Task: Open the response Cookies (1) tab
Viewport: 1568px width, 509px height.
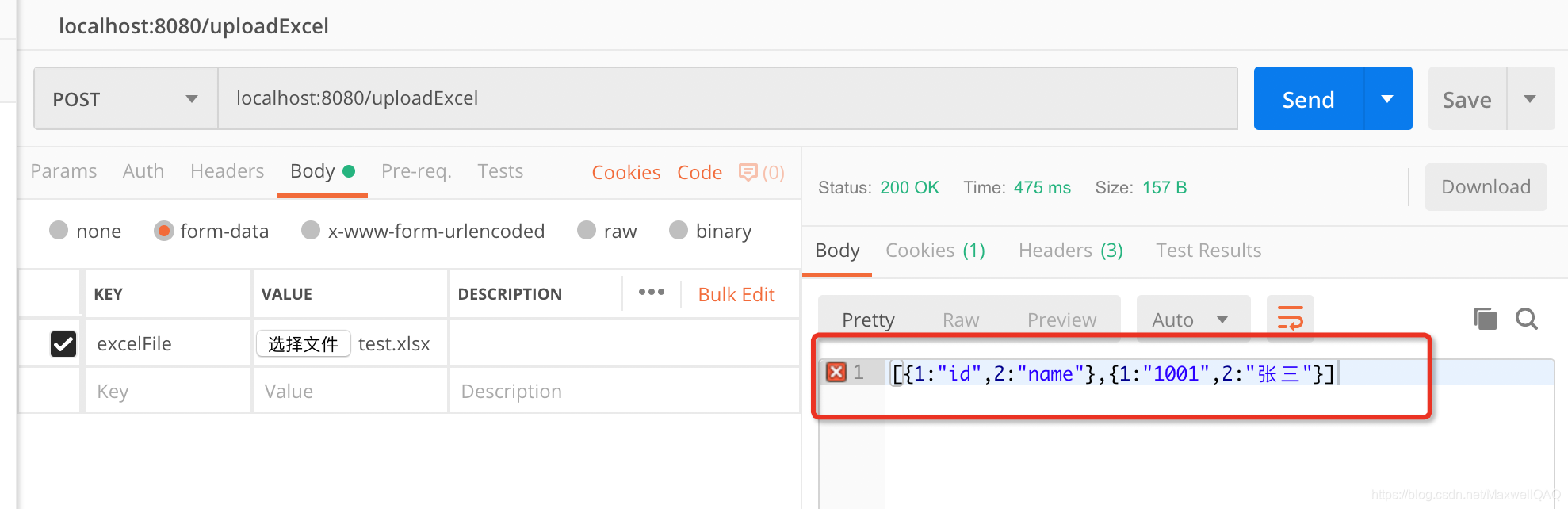Action: coord(935,251)
